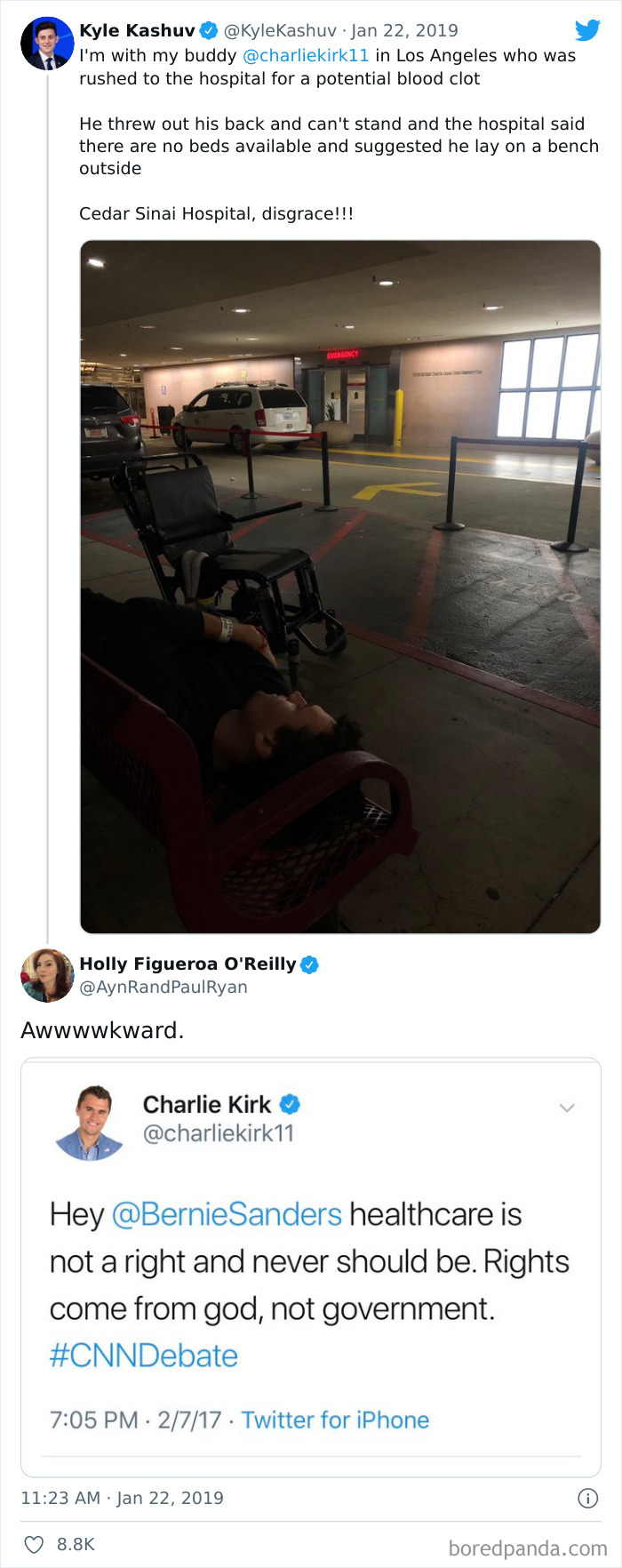Click the boredpanda.com watermark
This screenshot has width=622, height=1568.
pos(528,1548)
